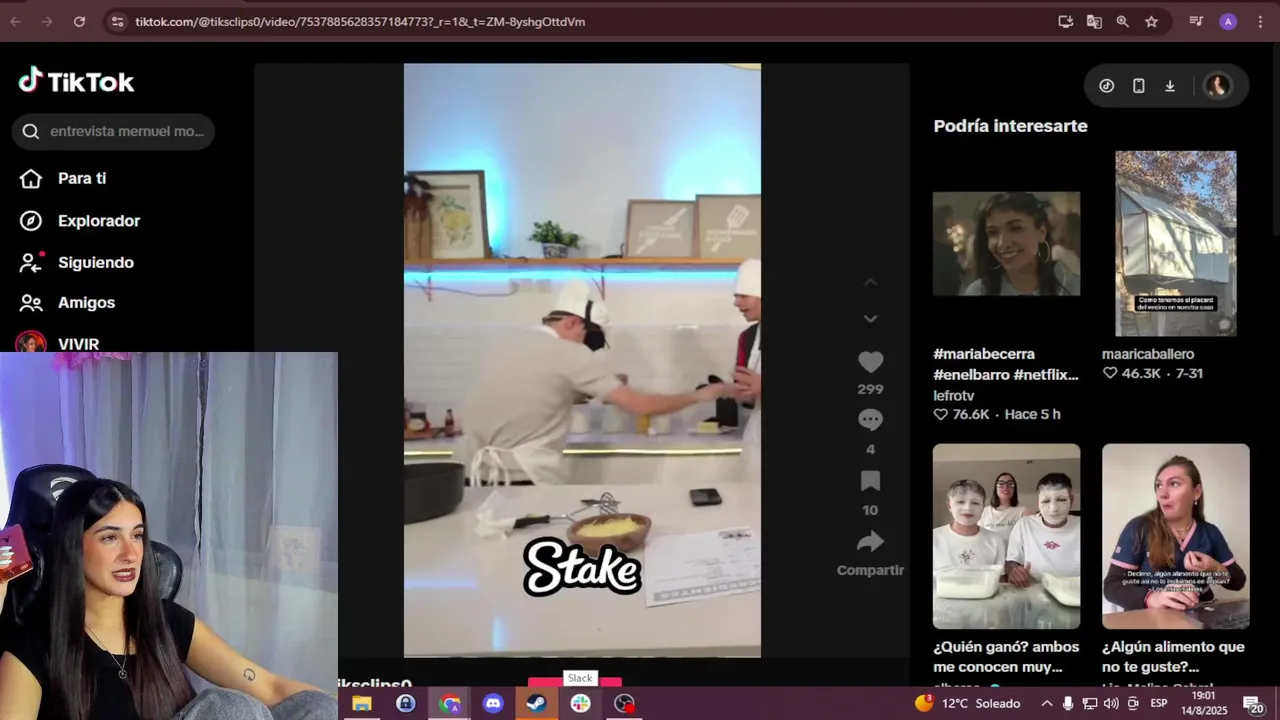Click download desktop app icon in top pill
Image resolution: width=1280 pixels, height=720 pixels.
click(1170, 86)
